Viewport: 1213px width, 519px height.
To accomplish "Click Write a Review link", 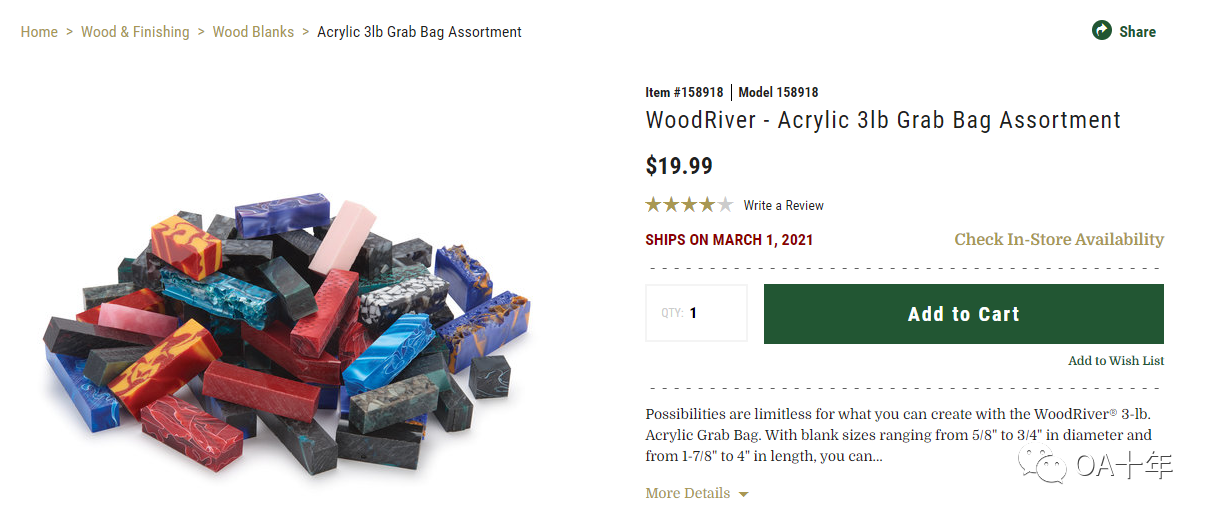I will tap(783, 205).
